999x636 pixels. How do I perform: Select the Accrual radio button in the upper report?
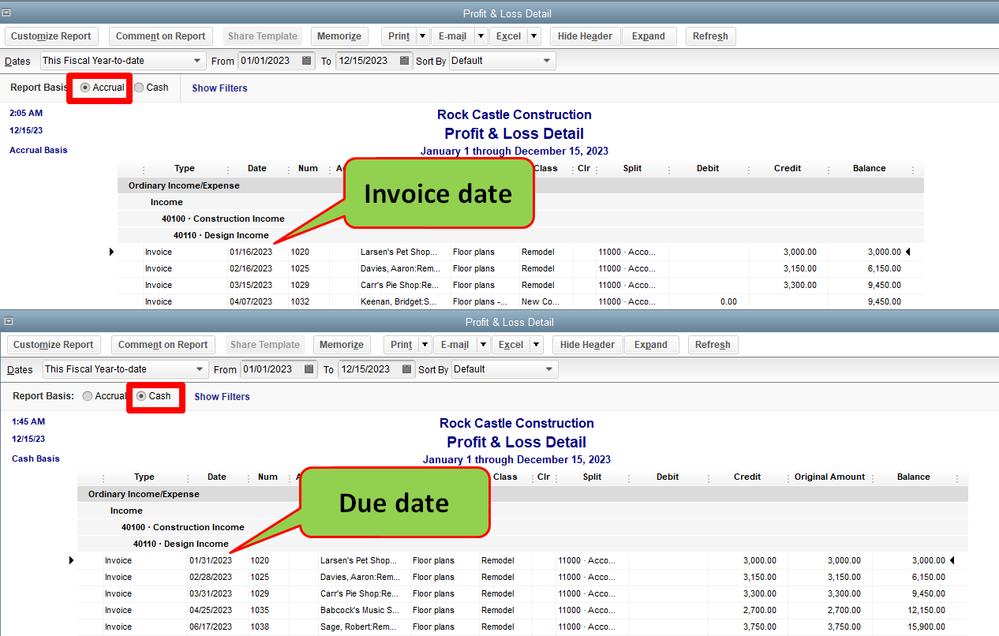(85, 88)
